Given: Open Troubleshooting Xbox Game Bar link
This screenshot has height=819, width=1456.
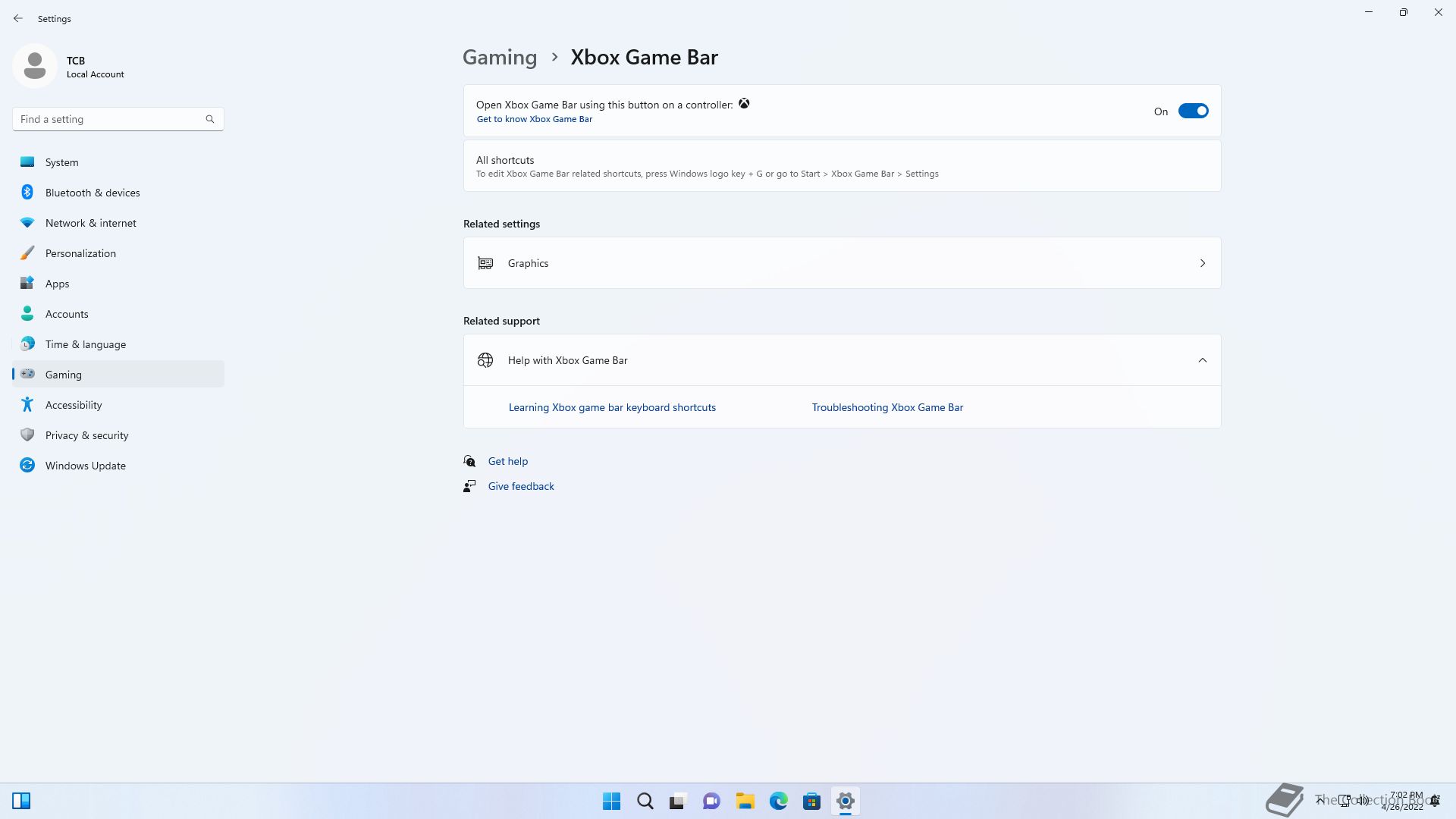Looking at the screenshot, I should click(887, 407).
